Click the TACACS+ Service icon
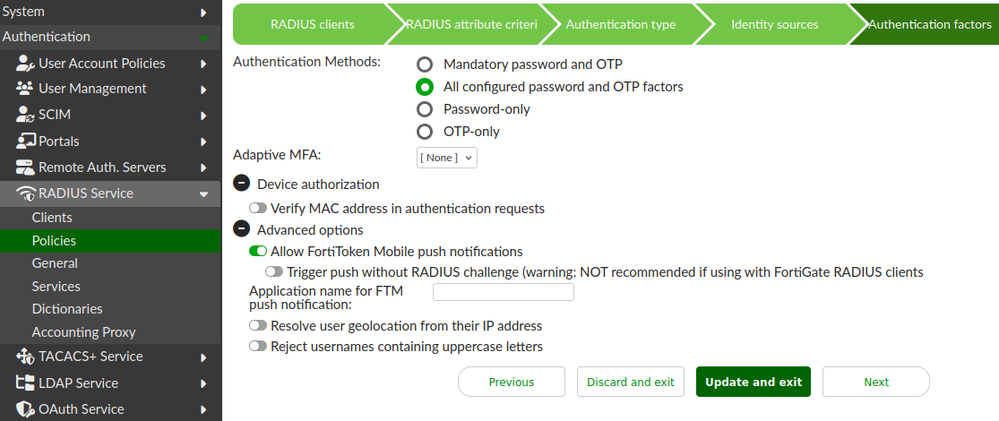999x421 pixels. coord(25,357)
